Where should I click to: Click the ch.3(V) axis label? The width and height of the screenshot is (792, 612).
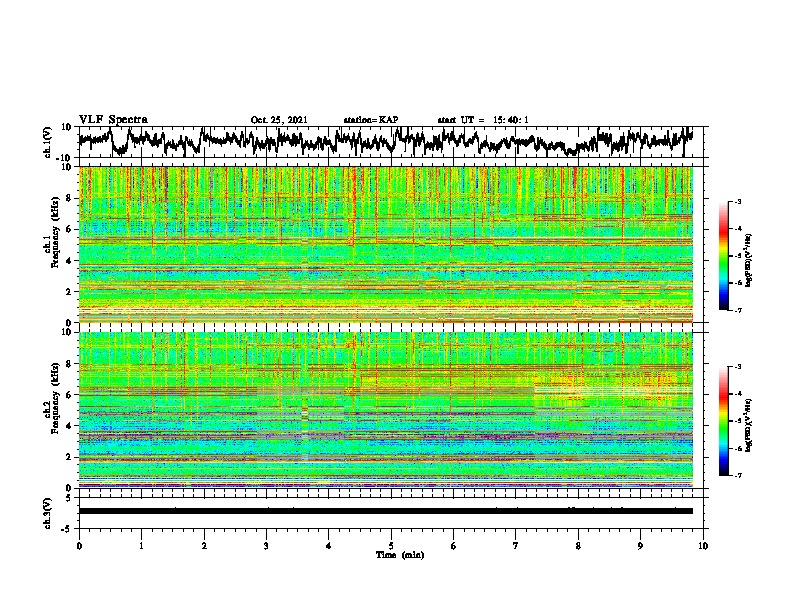[48, 513]
